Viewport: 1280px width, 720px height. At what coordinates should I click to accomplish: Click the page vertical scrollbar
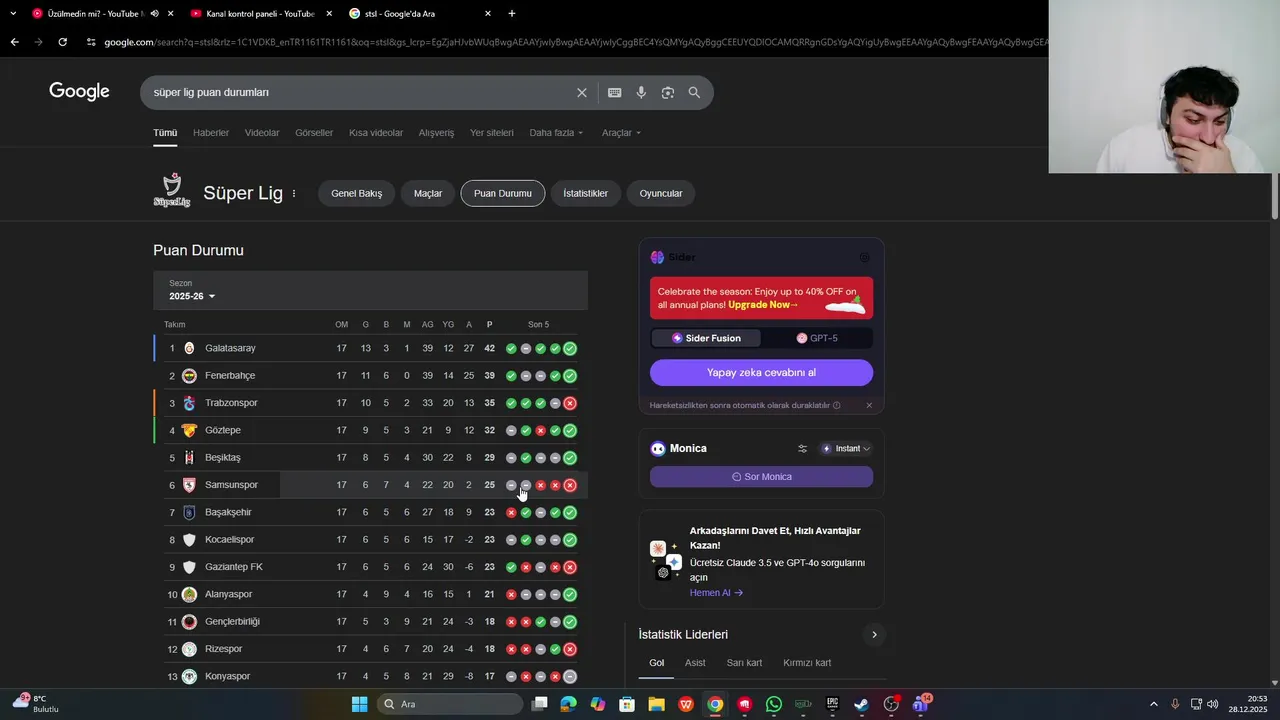click(x=1275, y=195)
